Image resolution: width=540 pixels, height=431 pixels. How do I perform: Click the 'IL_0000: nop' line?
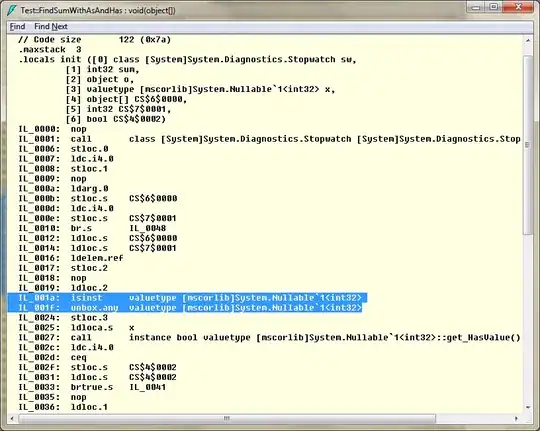point(52,129)
